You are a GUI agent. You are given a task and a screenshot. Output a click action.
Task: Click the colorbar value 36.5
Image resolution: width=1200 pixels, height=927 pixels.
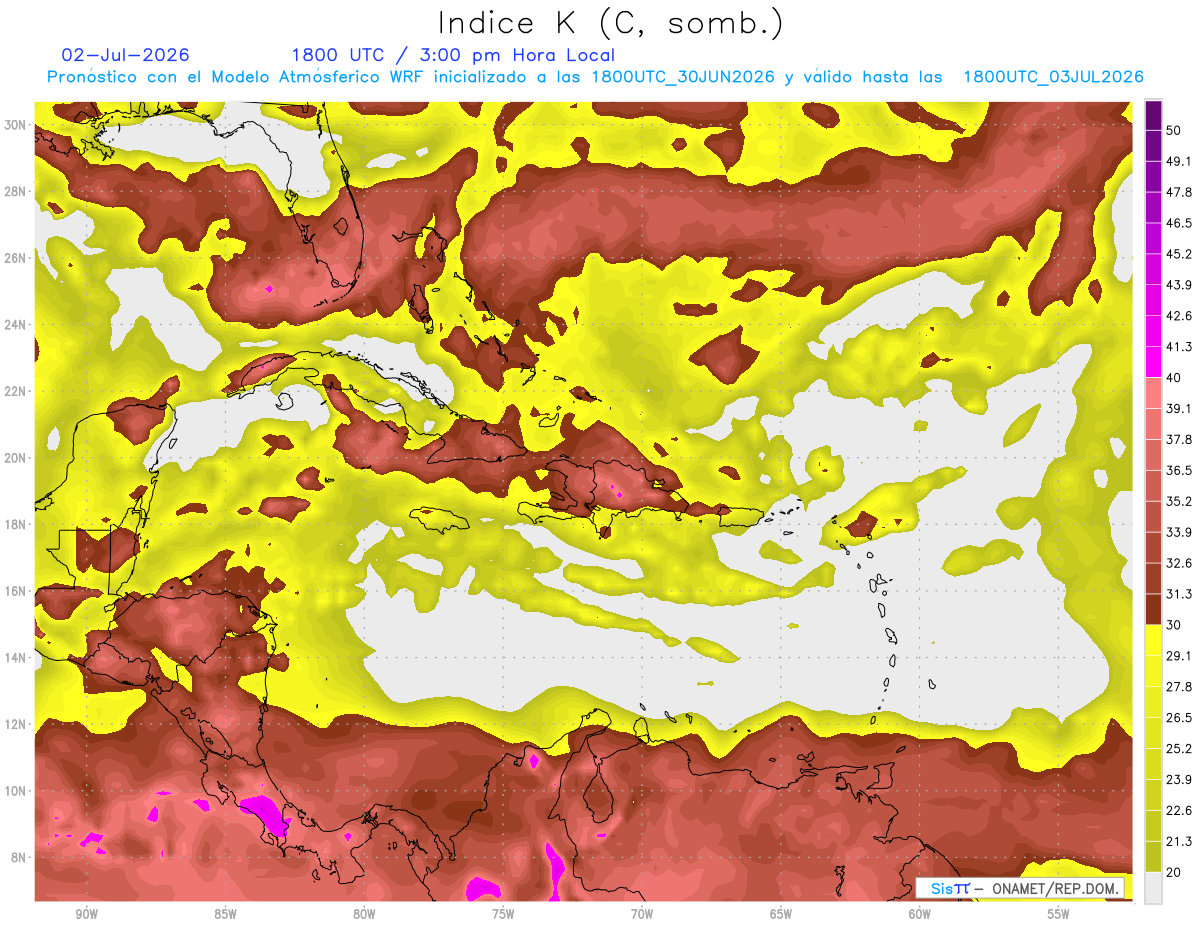pos(1179,470)
